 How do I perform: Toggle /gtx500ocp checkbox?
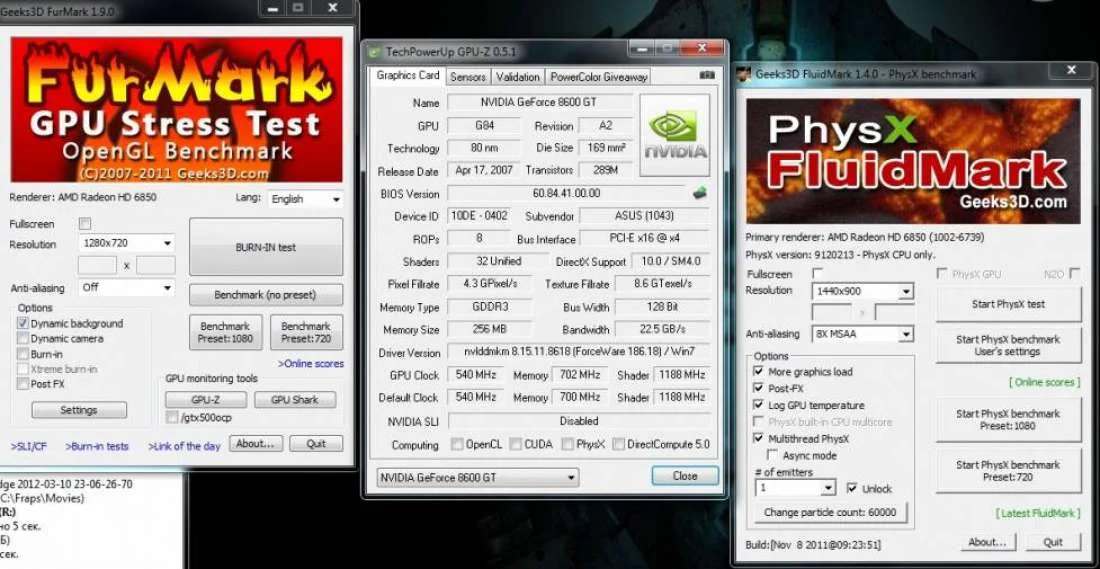pos(172,417)
